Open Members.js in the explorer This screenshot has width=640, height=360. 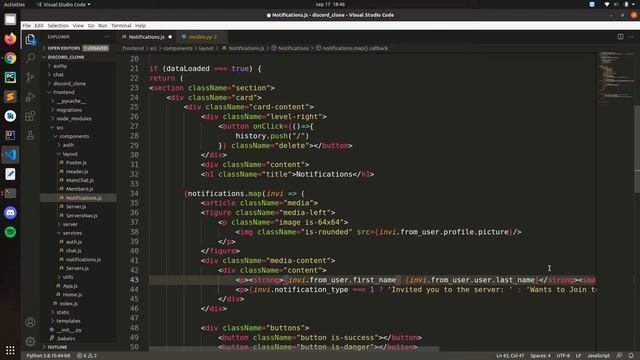pyautogui.click(x=80, y=189)
